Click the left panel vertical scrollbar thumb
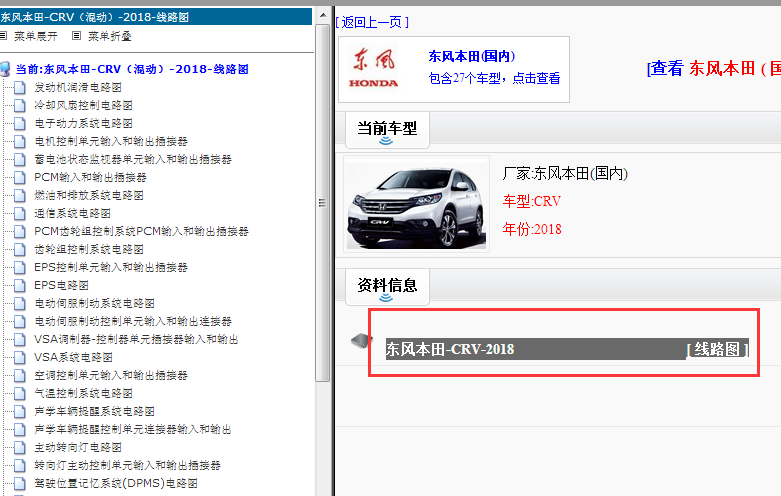 coord(323,202)
